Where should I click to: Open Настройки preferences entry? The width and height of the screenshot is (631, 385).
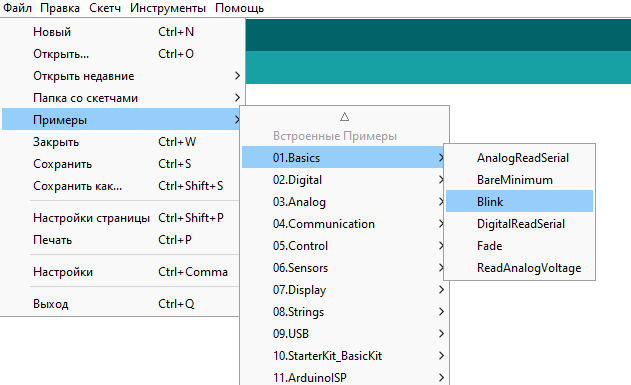tap(122, 272)
